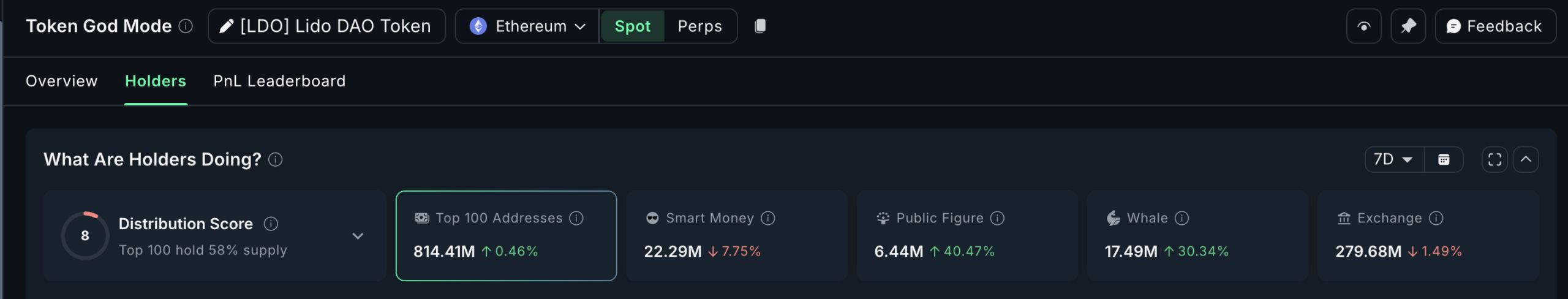Viewport: 1568px width, 299px height.
Task: Click info icon beside Distribution Score
Action: click(271, 224)
